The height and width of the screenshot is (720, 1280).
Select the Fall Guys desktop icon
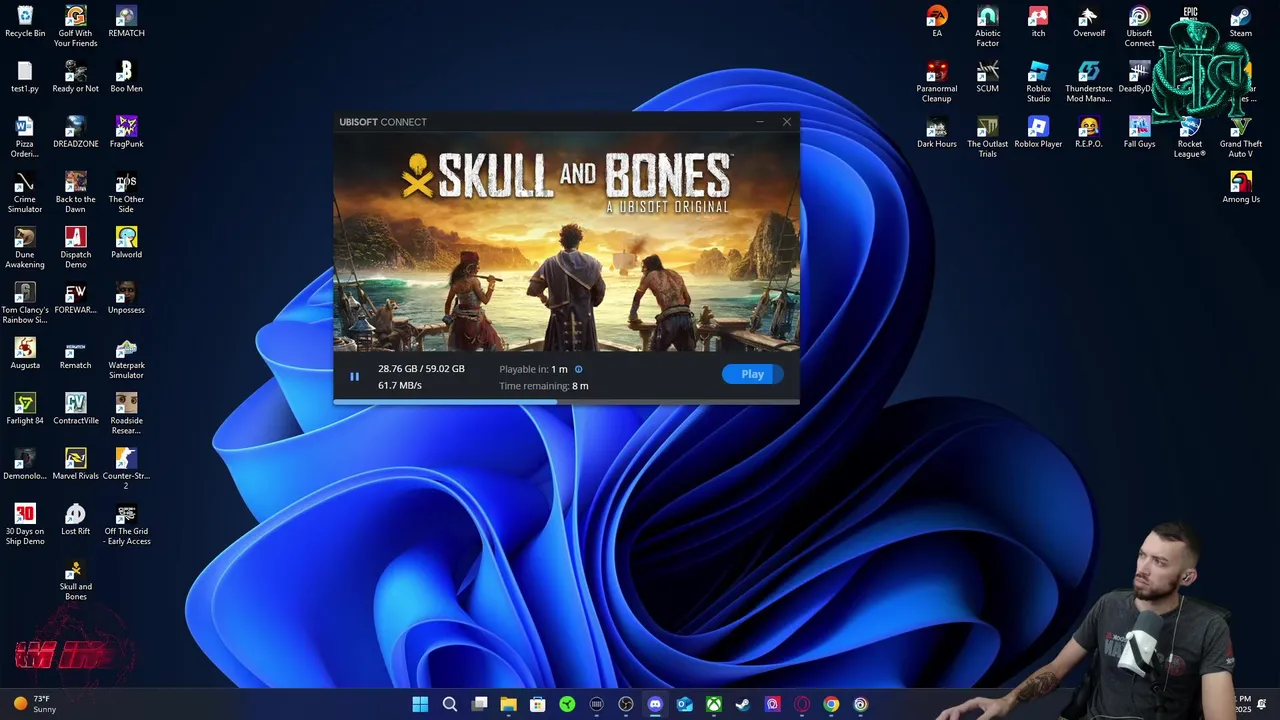coord(1139,132)
